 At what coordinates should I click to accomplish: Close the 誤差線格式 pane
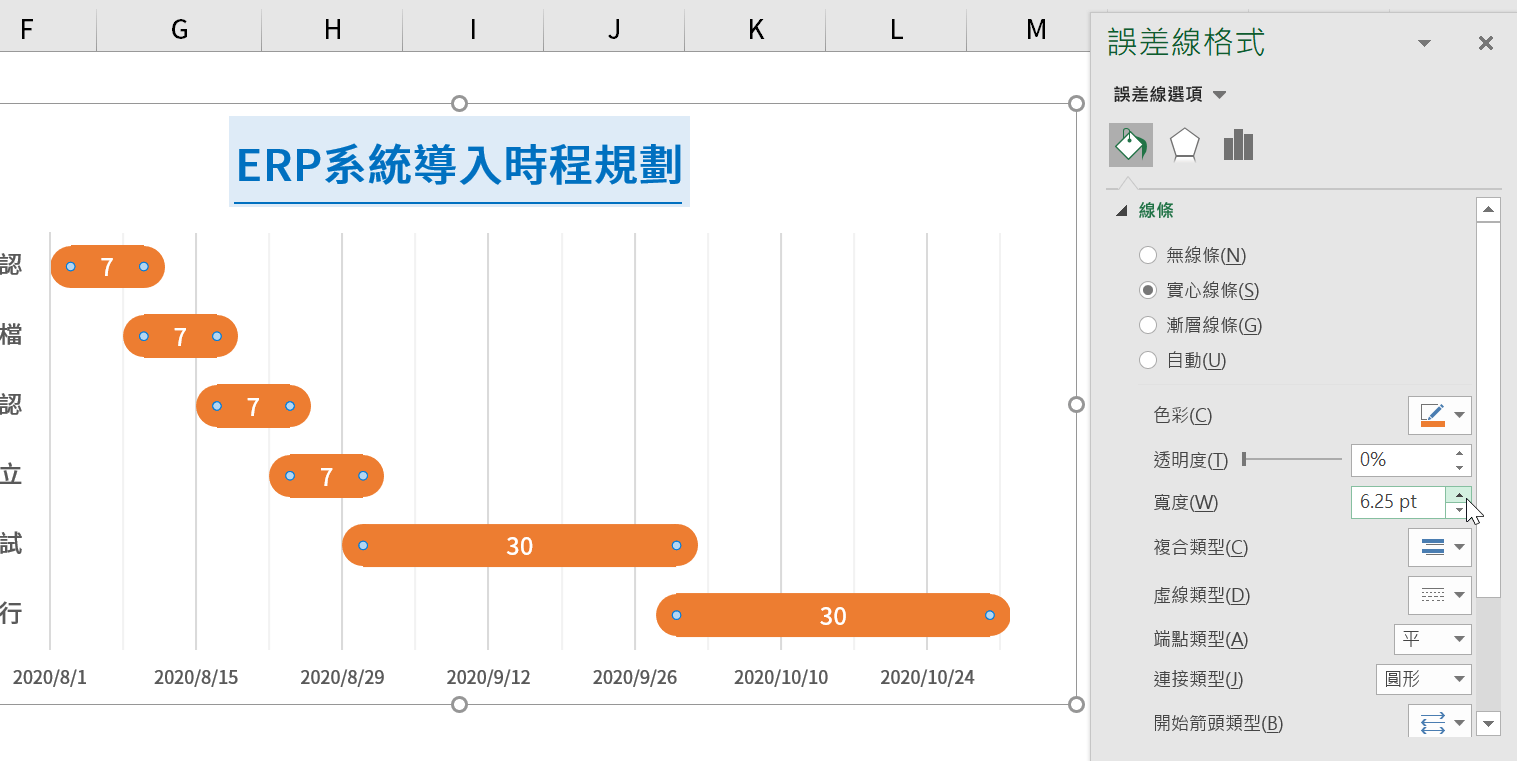(1486, 43)
